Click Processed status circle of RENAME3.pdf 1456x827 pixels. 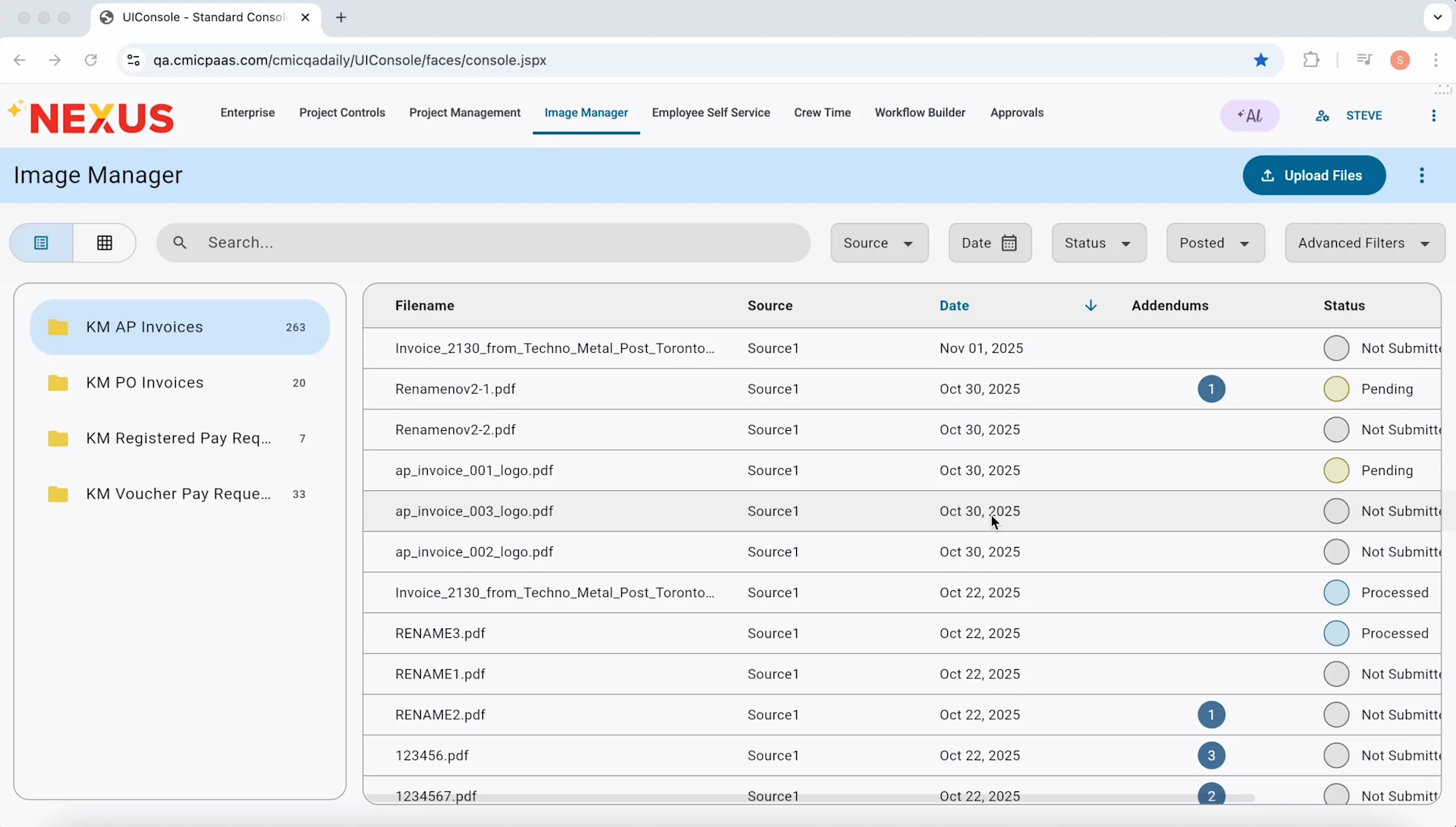pos(1336,634)
